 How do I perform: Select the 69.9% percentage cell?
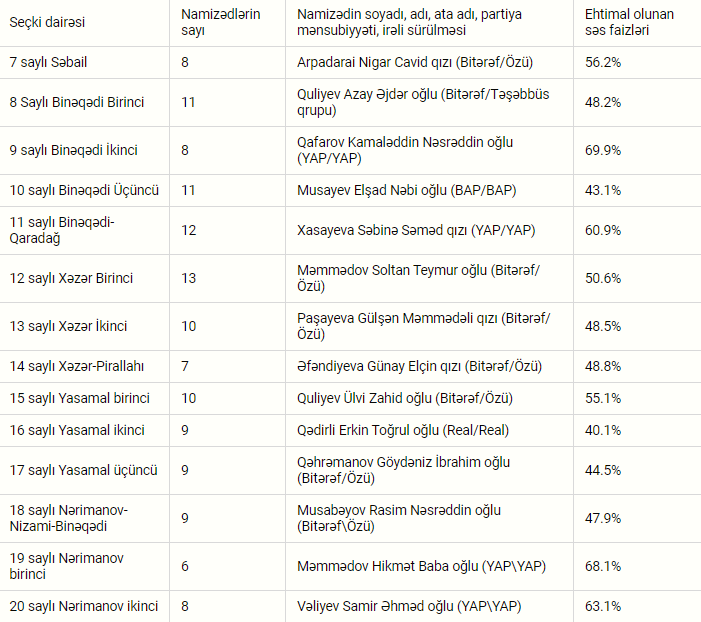tap(603, 150)
